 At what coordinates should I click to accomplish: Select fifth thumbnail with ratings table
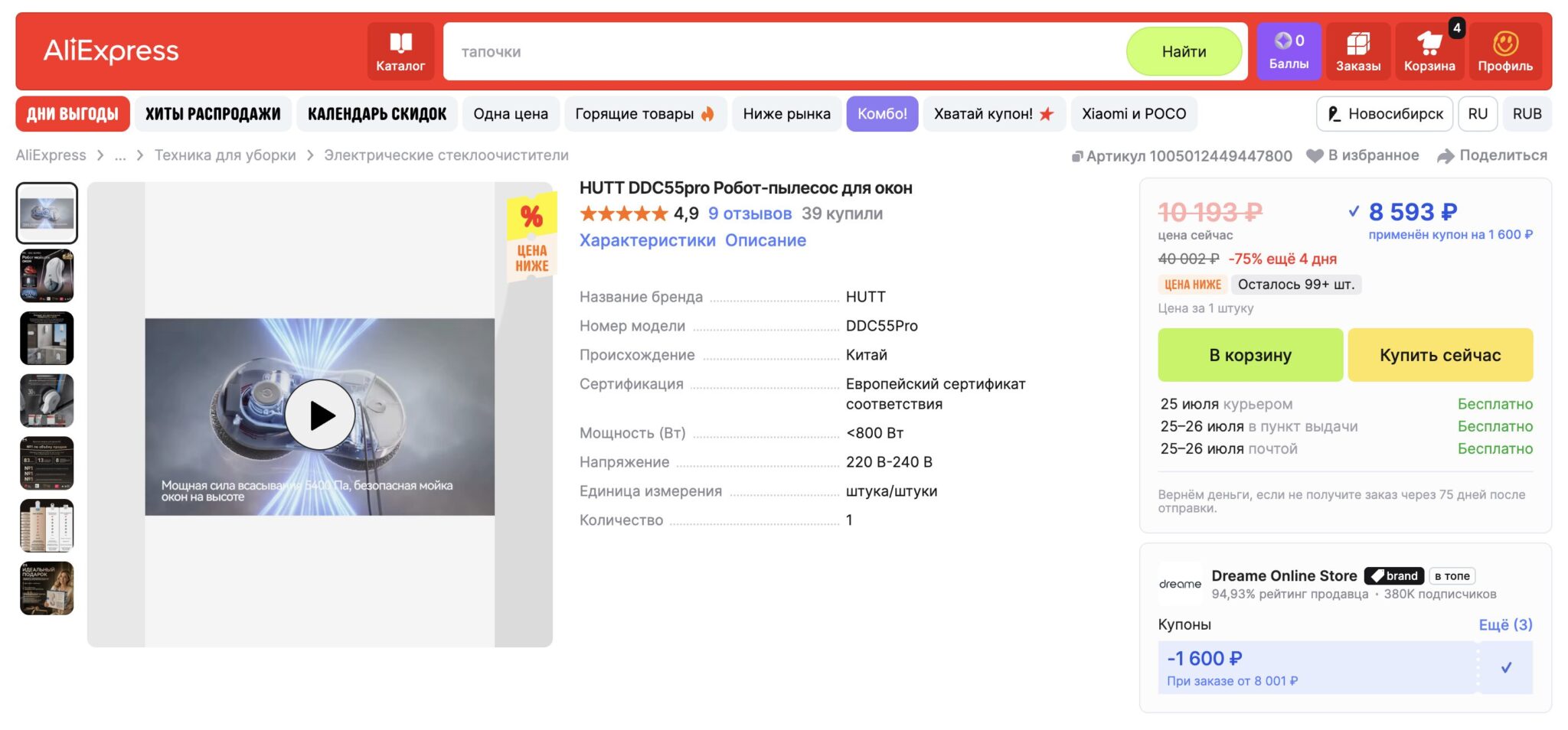click(47, 463)
